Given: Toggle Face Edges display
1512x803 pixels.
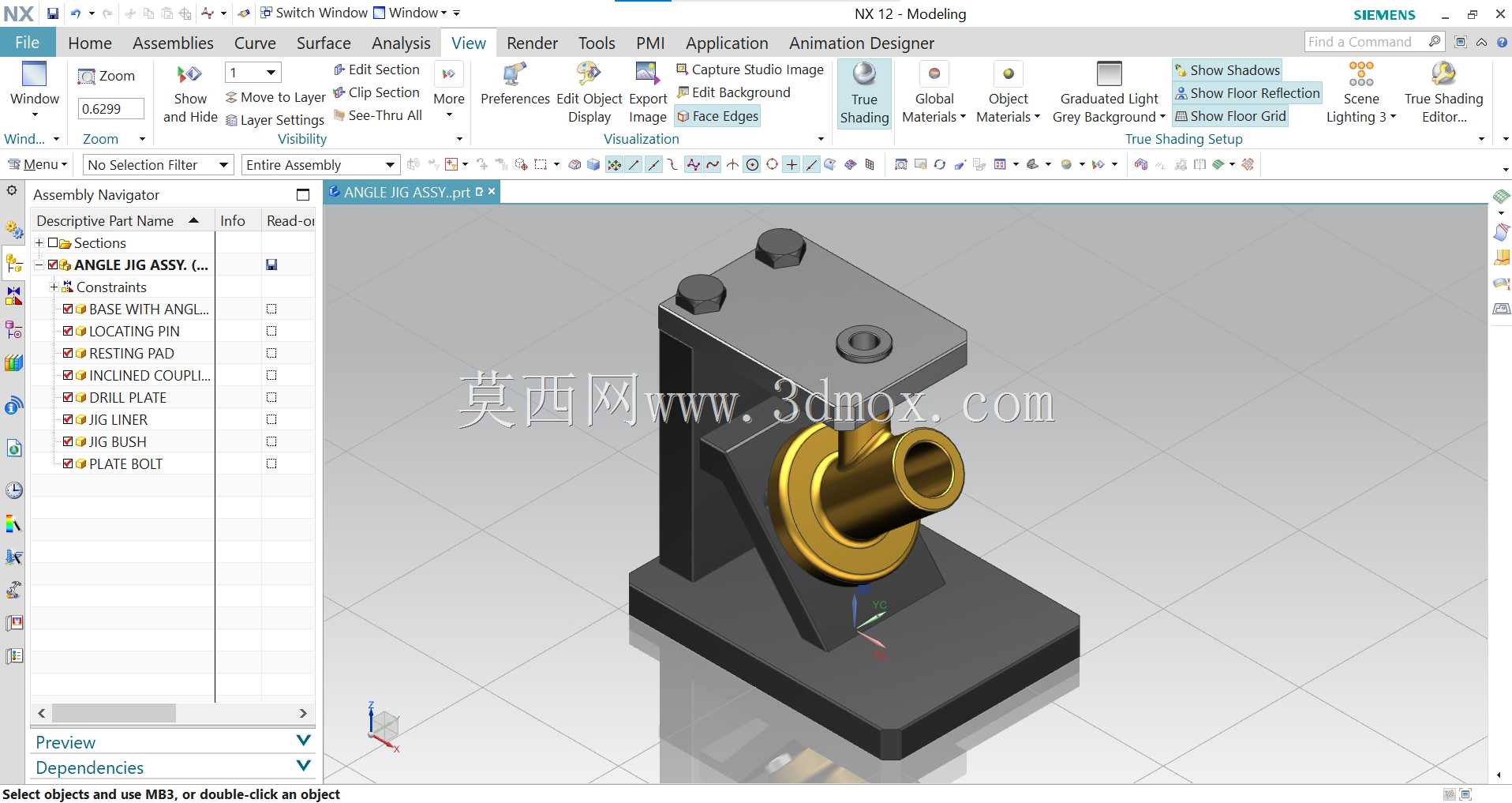Looking at the screenshot, I should click(x=717, y=116).
